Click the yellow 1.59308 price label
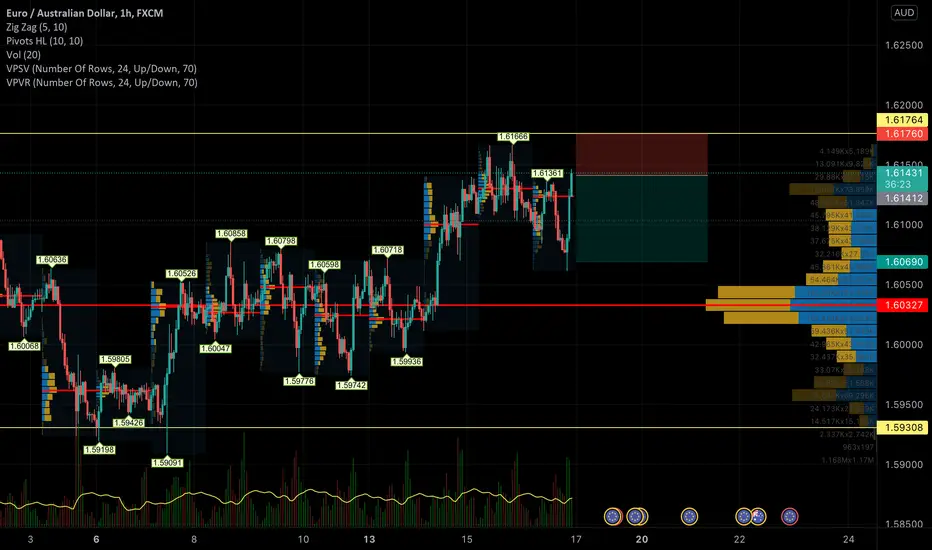This screenshot has height=550, width=932. coord(903,428)
